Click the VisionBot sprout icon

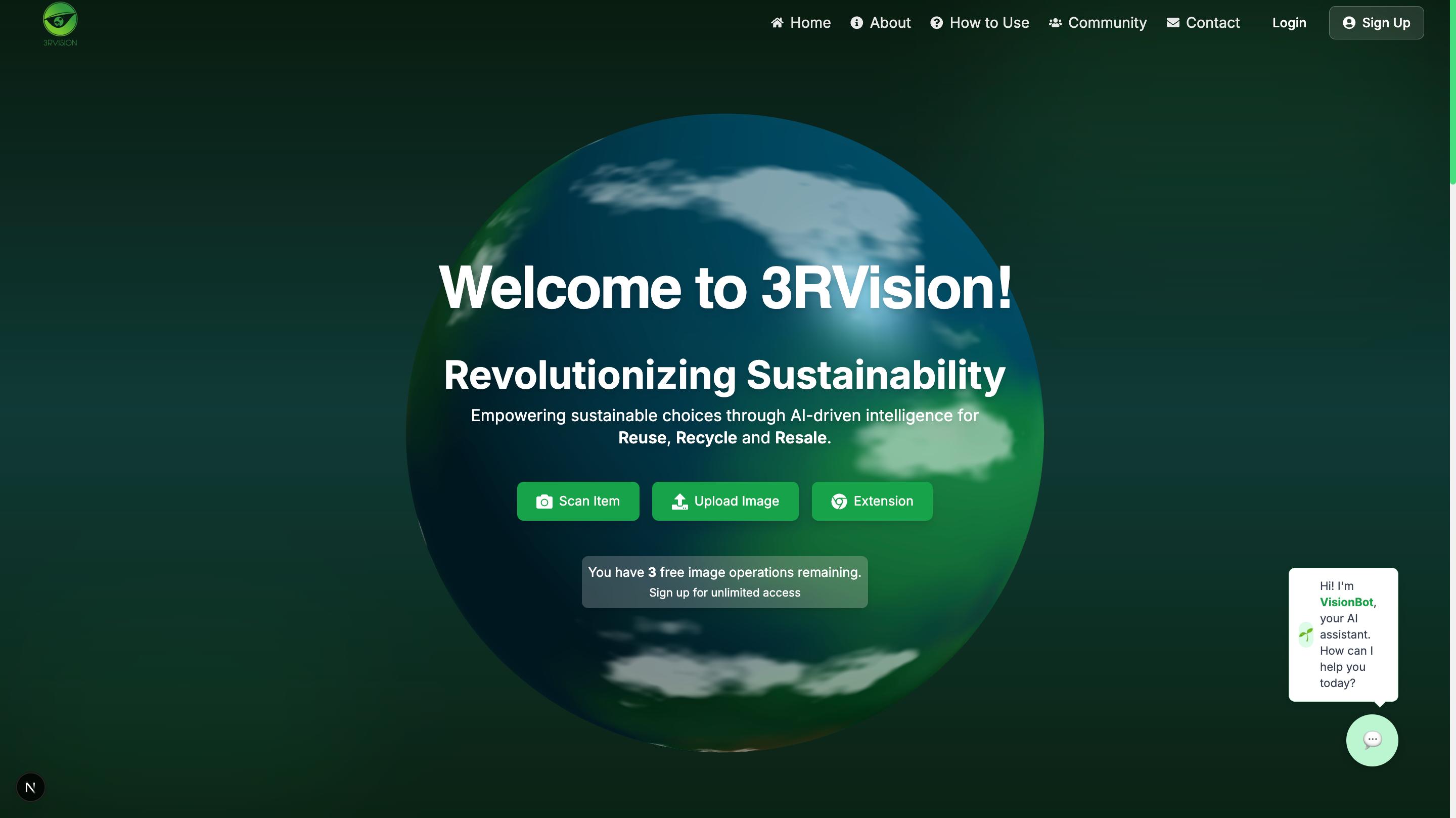(1306, 634)
